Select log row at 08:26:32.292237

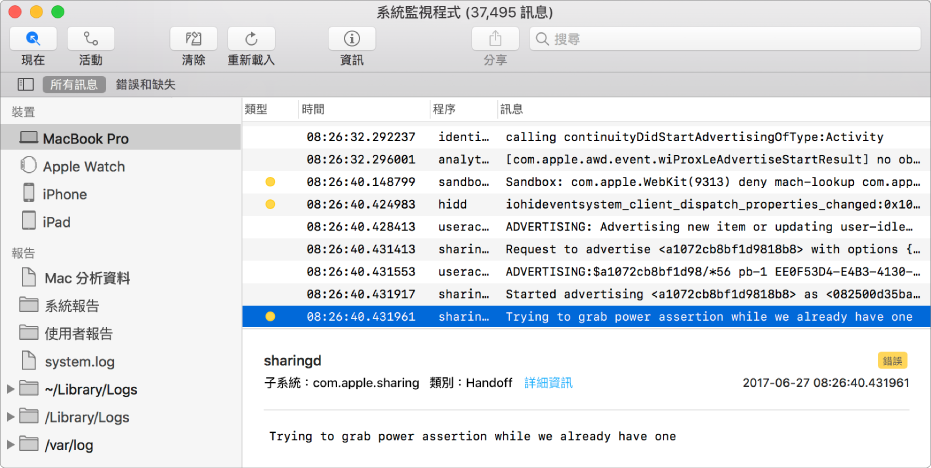[586, 137]
